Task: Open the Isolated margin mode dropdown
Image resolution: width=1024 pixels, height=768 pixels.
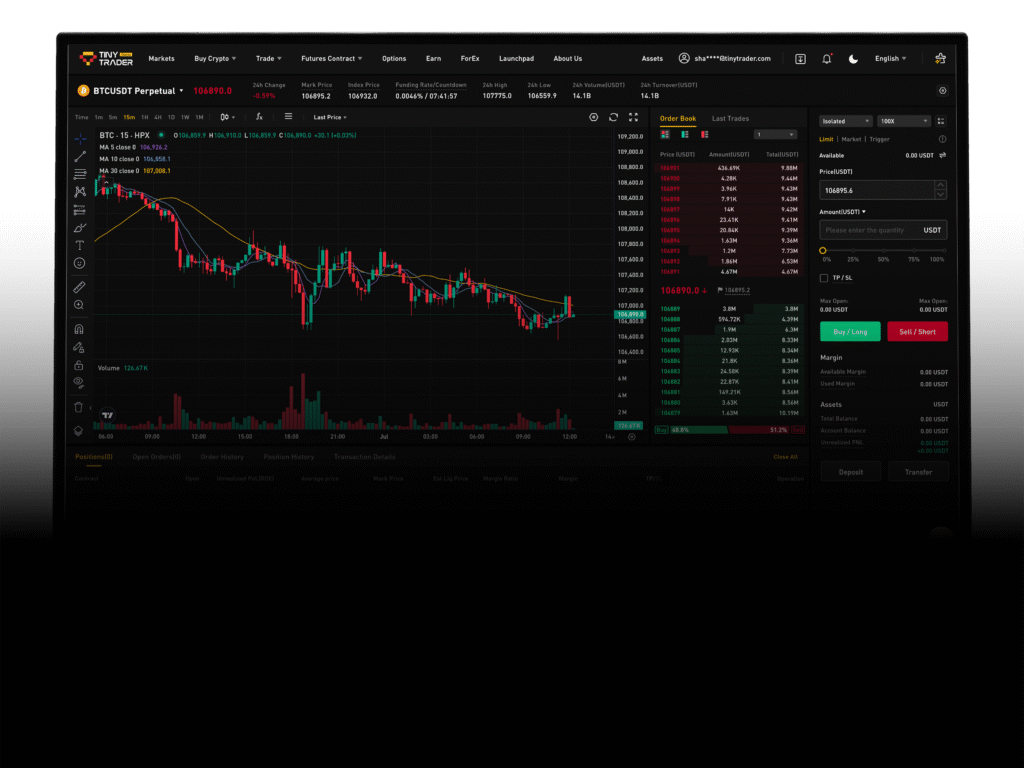Action: 845,121
